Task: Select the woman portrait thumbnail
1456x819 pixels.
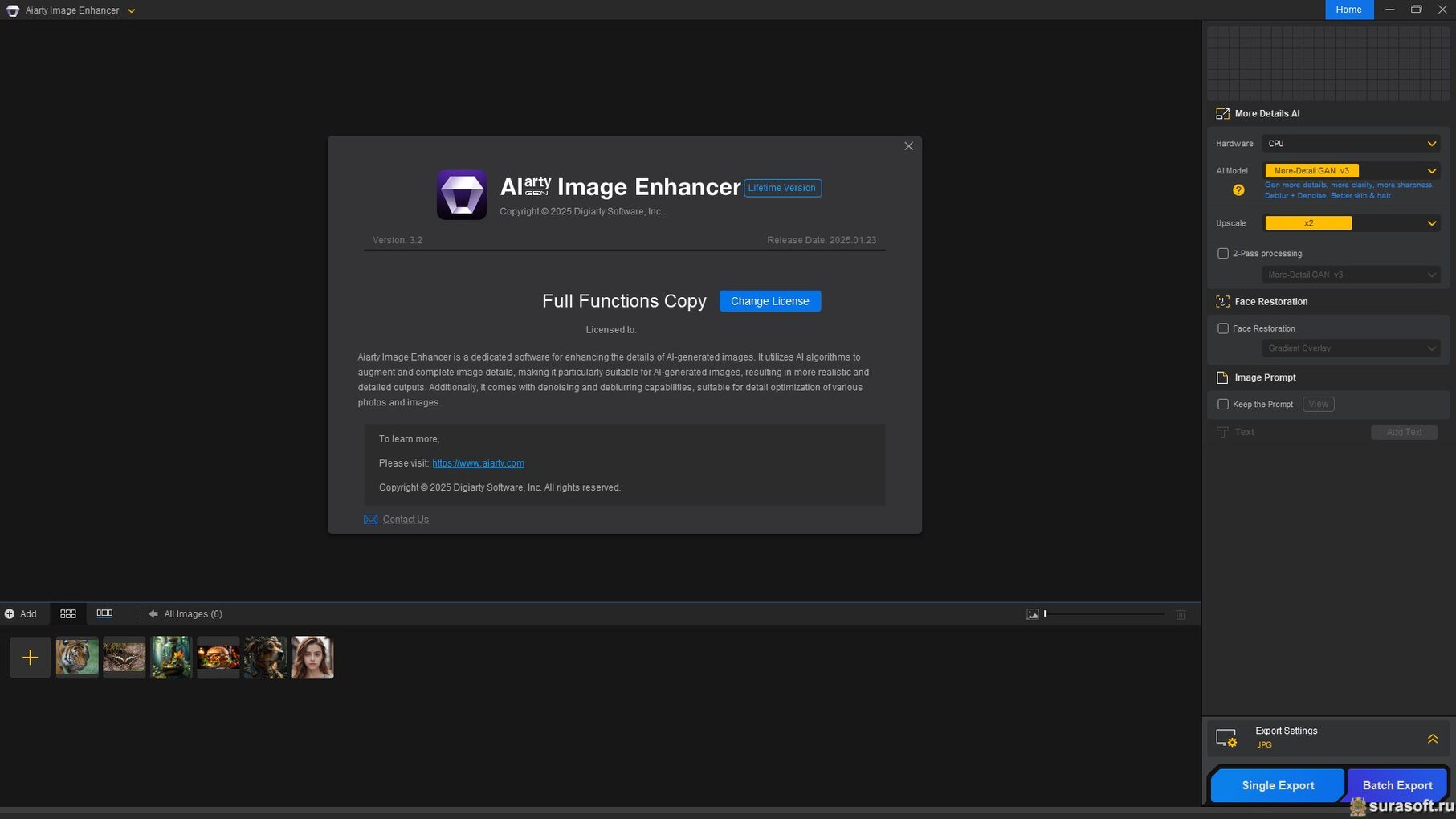Action: tap(312, 658)
